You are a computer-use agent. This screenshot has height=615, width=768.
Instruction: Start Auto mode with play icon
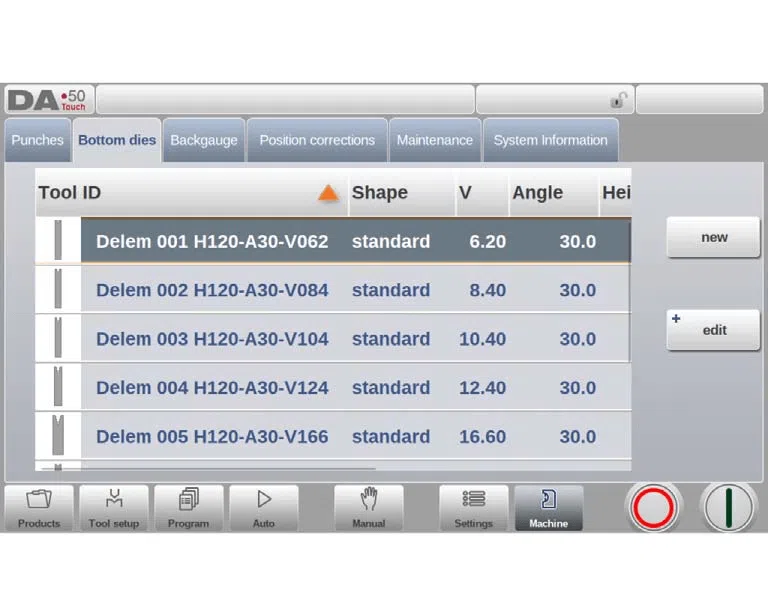[264, 508]
